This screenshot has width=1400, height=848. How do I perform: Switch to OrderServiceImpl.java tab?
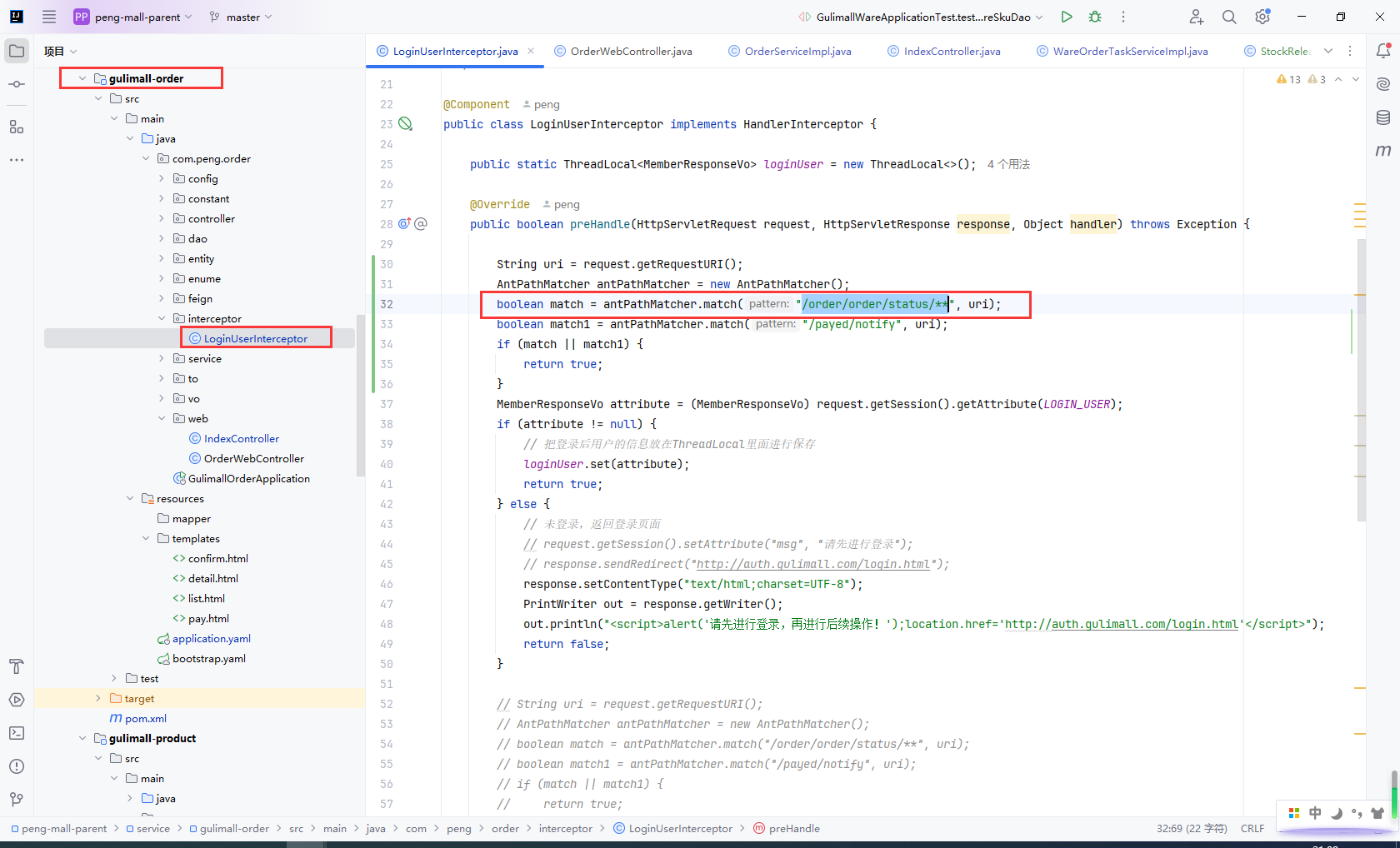coord(790,51)
